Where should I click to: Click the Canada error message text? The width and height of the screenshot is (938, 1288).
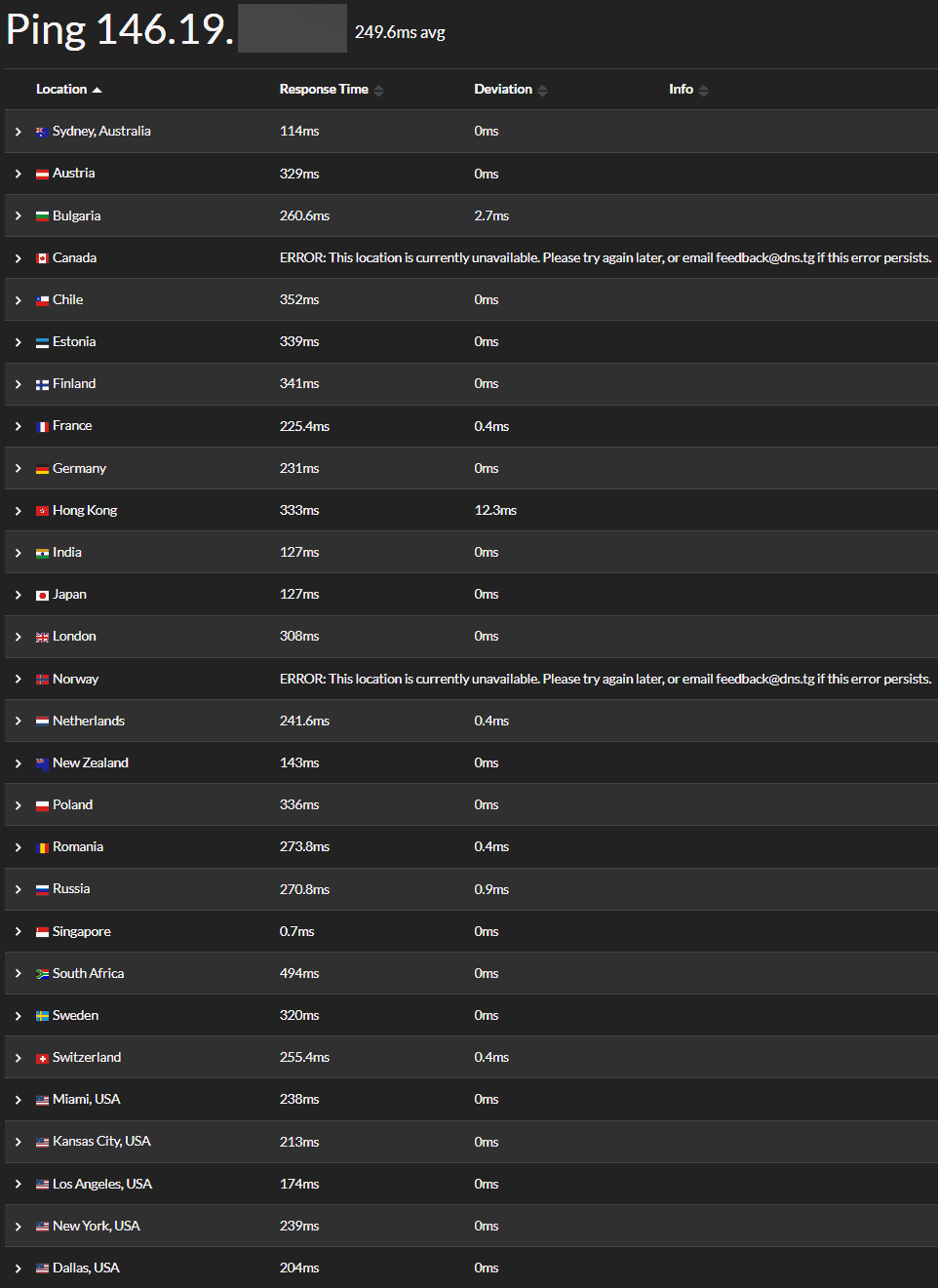tap(606, 258)
